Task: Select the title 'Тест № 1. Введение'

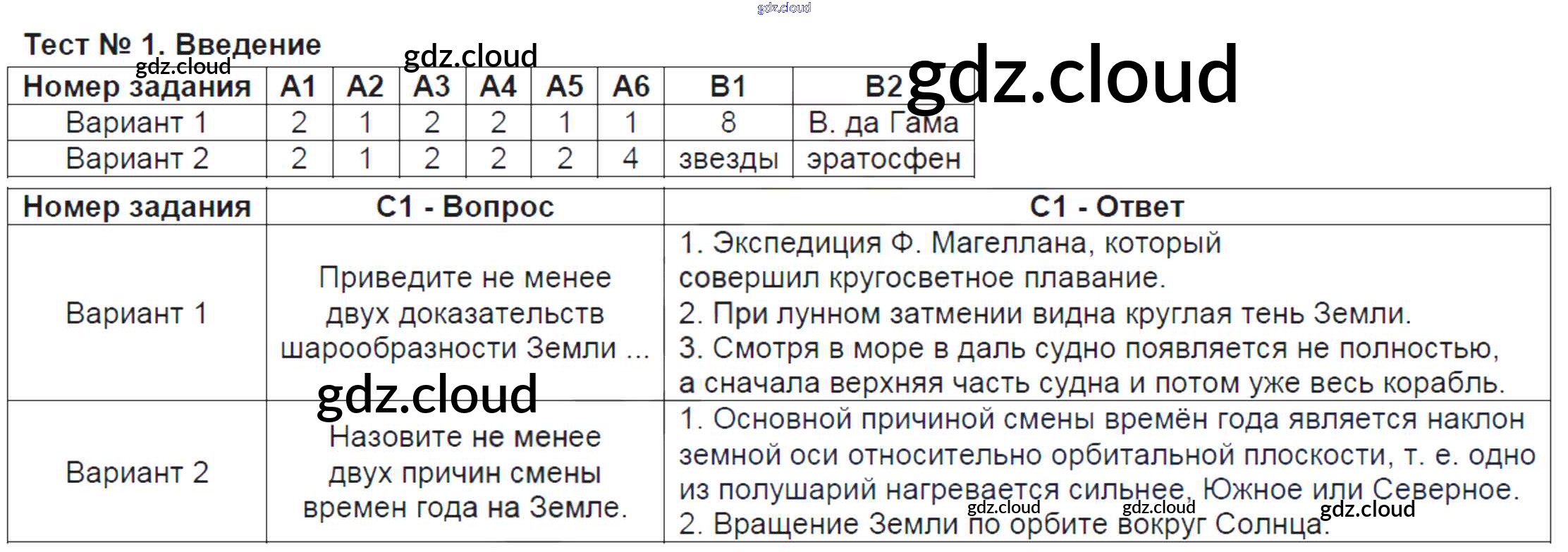Action: pos(173,45)
